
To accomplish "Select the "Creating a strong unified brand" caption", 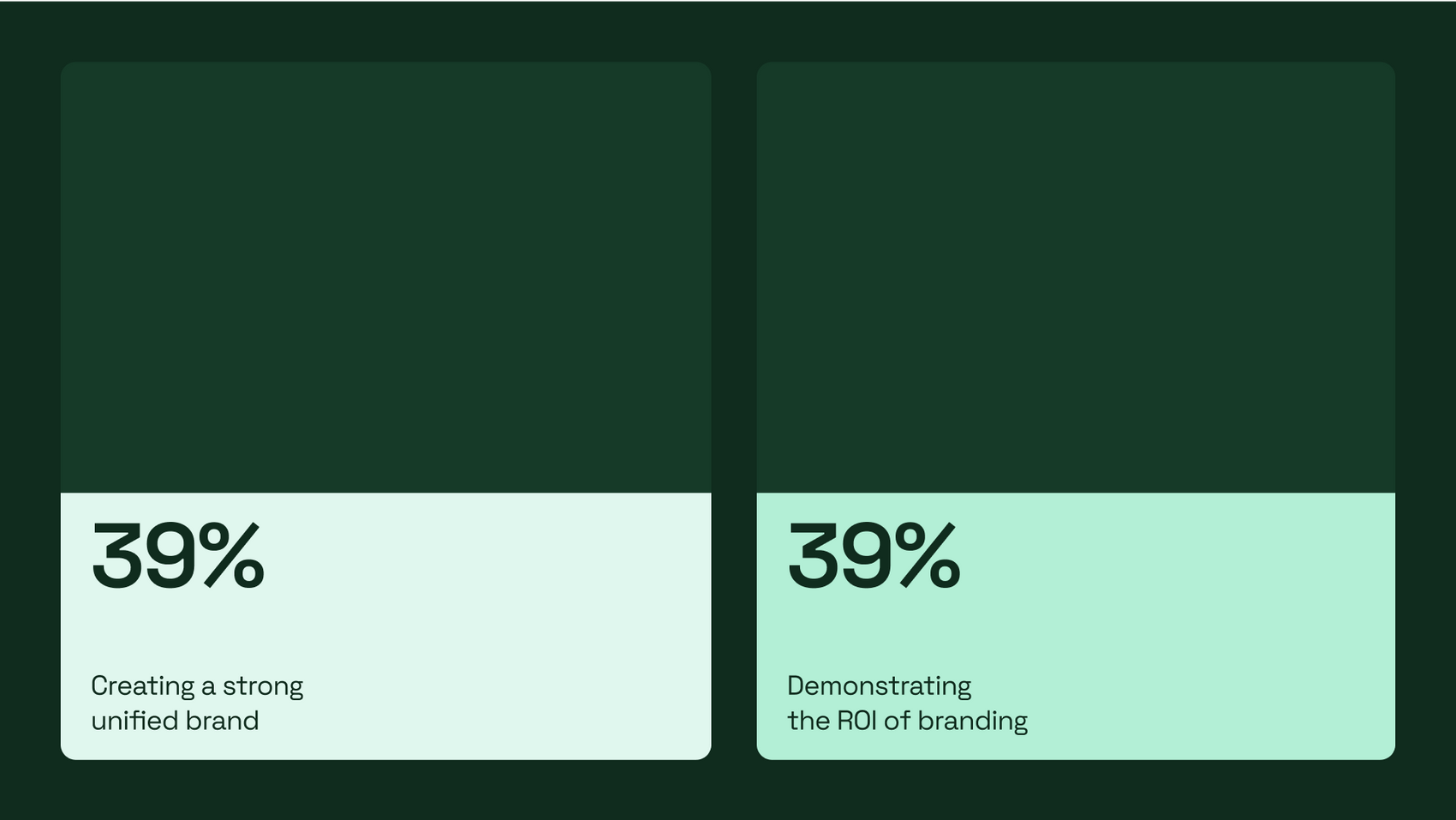I will coord(197,703).
